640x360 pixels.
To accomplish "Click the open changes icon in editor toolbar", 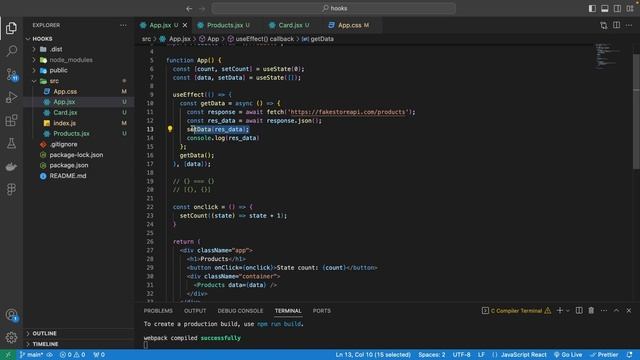I will click(604, 25).
